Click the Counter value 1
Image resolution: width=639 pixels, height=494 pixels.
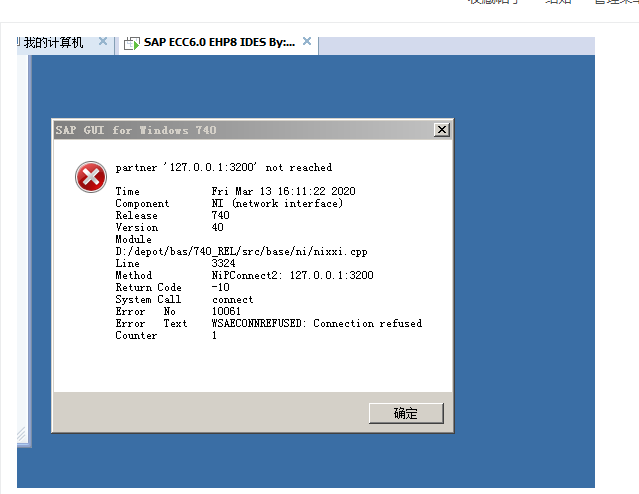point(214,335)
